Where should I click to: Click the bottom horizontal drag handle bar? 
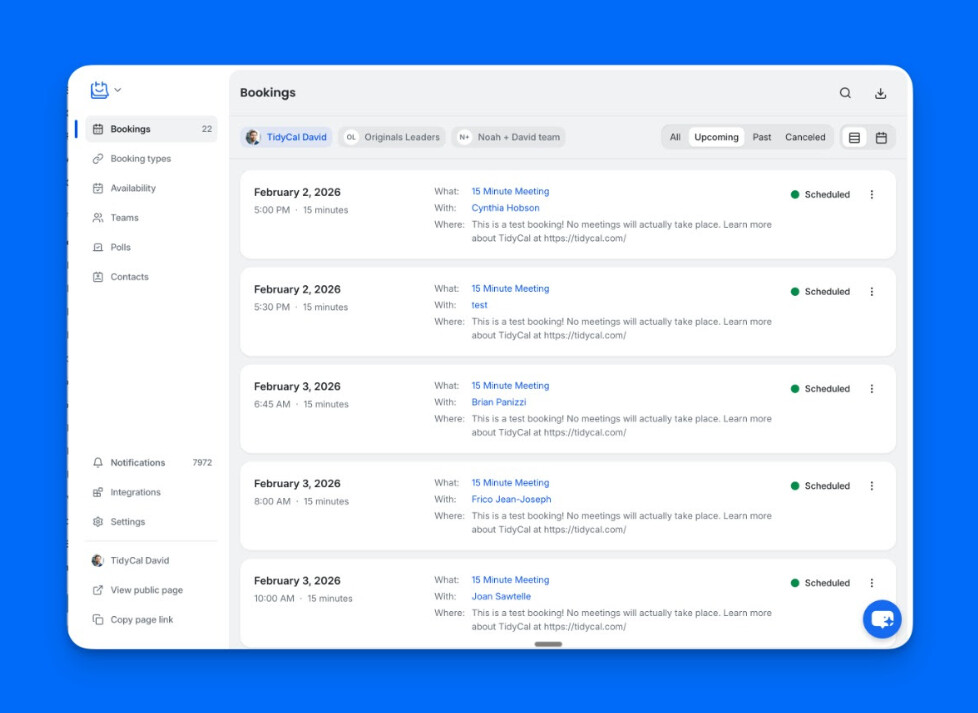548,644
